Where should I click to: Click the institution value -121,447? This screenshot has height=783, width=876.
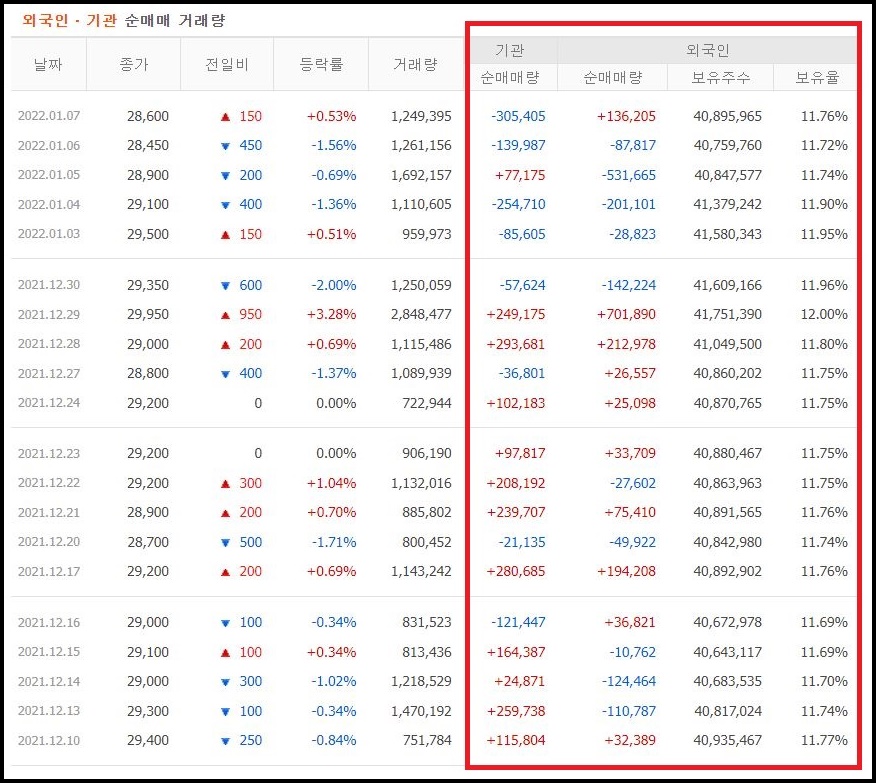pyautogui.click(x=518, y=622)
